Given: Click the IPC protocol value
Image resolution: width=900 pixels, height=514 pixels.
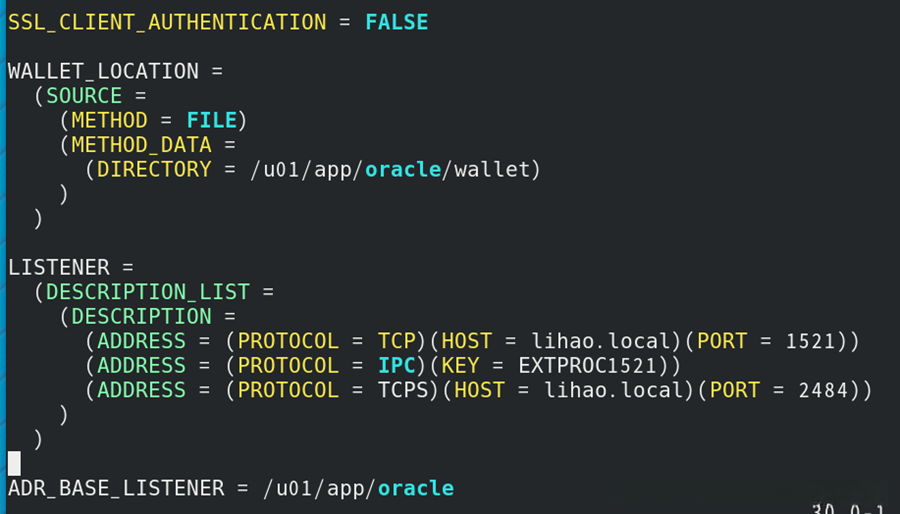Looking at the screenshot, I should click(x=396, y=366).
